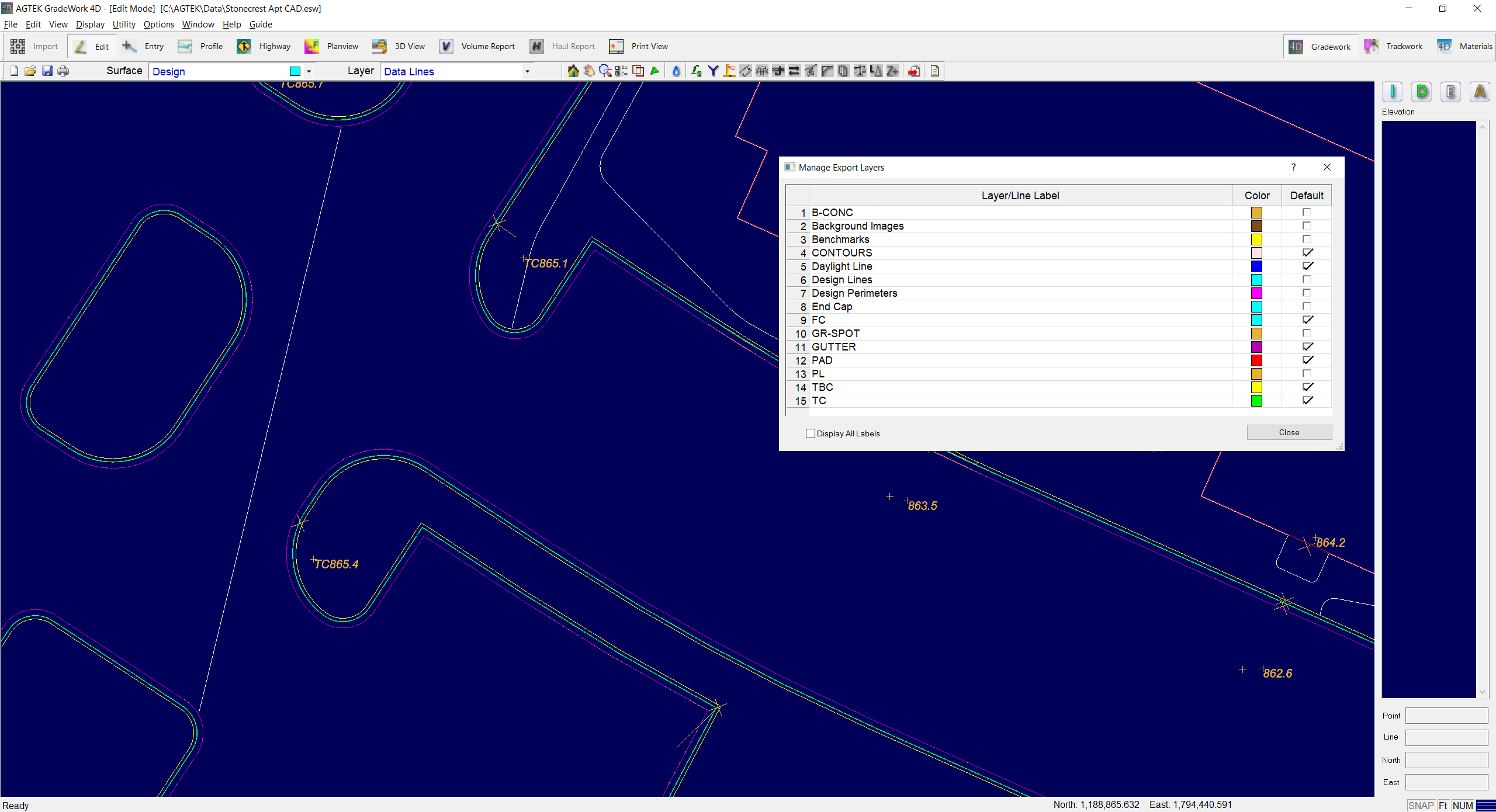The width and height of the screenshot is (1496, 812).
Task: Click the notes page icon
Action: [x=935, y=71]
